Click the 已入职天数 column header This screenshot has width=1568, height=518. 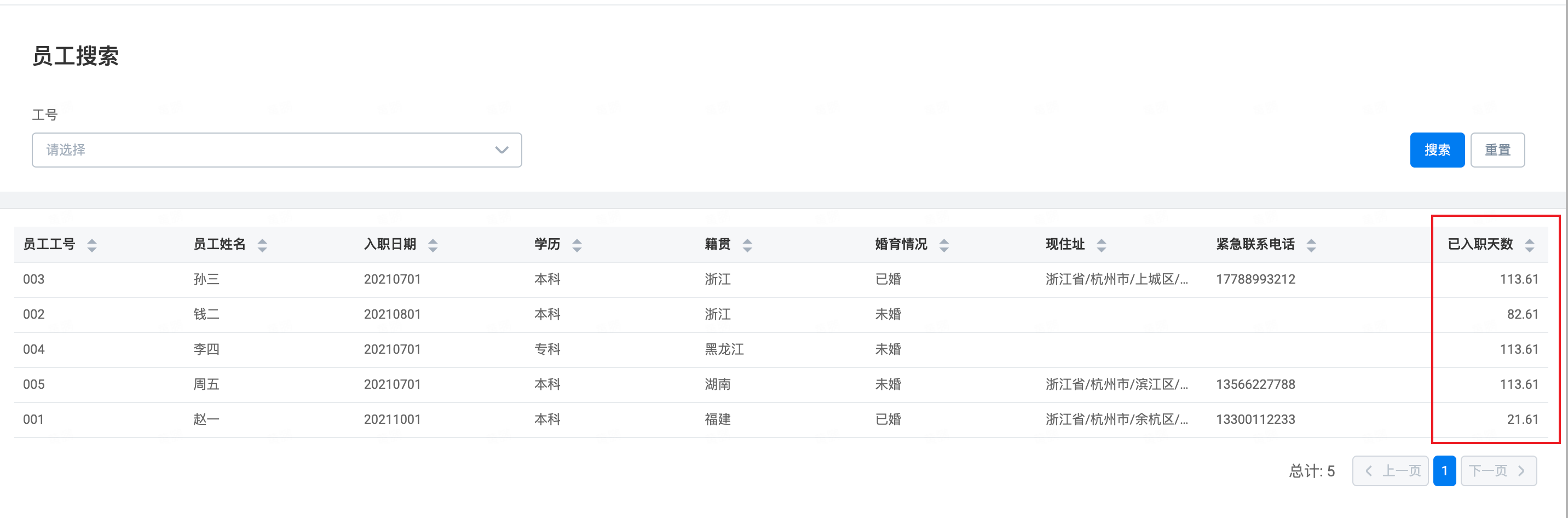coord(1480,245)
